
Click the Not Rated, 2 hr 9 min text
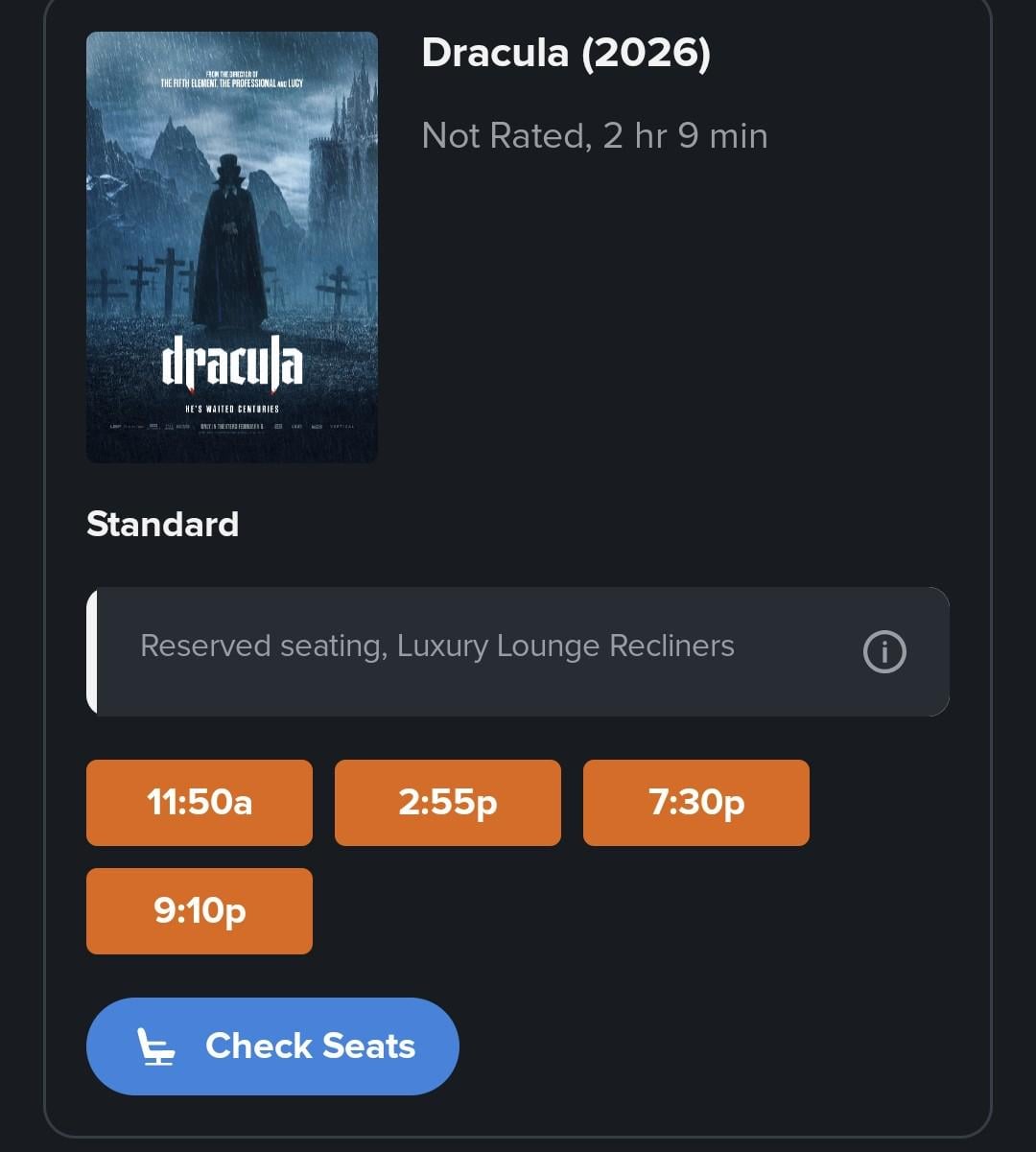(x=595, y=136)
